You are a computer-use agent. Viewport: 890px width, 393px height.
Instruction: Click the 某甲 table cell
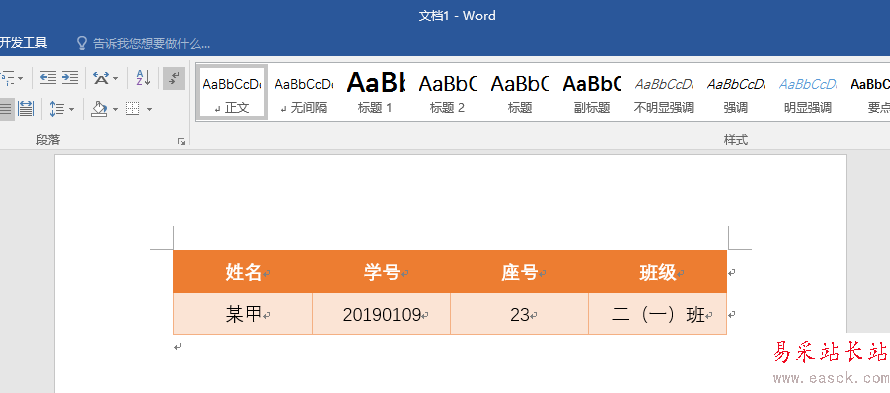[243, 314]
